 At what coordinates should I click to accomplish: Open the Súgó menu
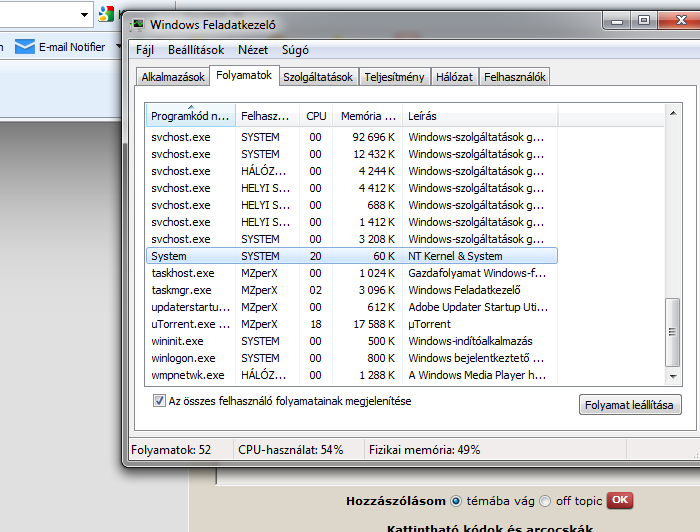coord(295,50)
